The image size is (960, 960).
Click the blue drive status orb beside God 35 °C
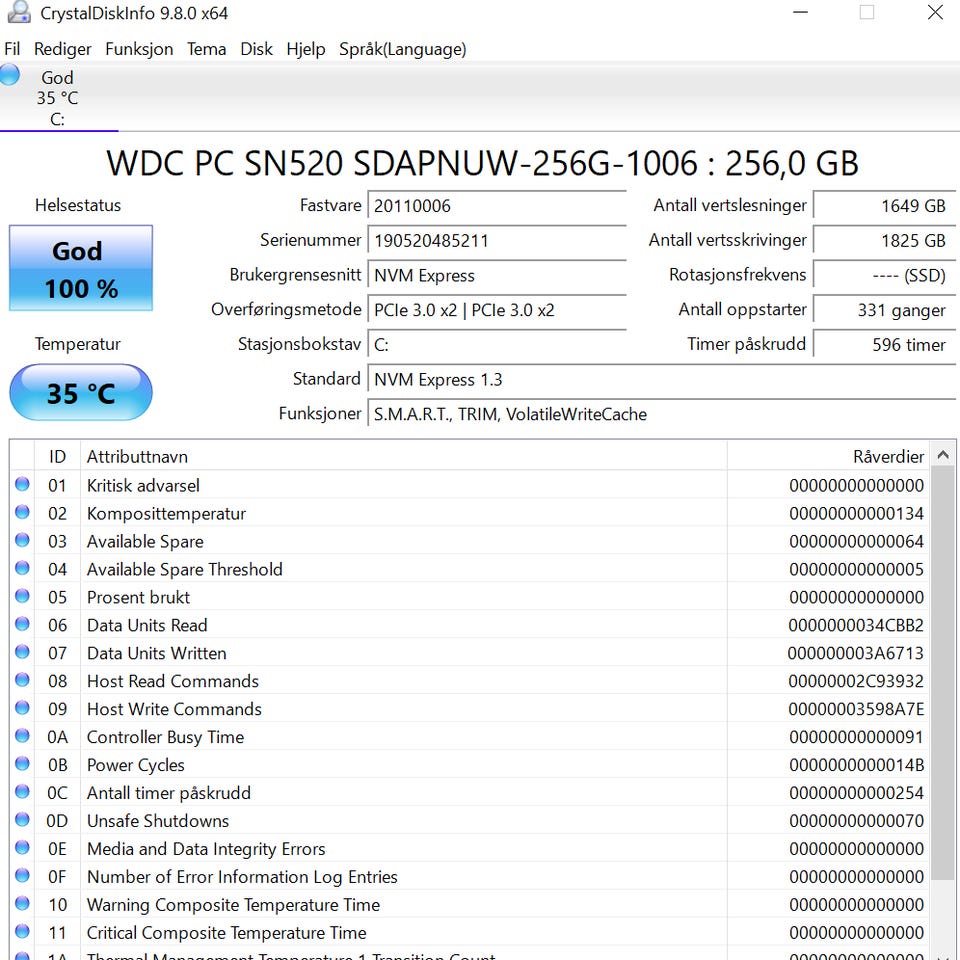point(10,75)
